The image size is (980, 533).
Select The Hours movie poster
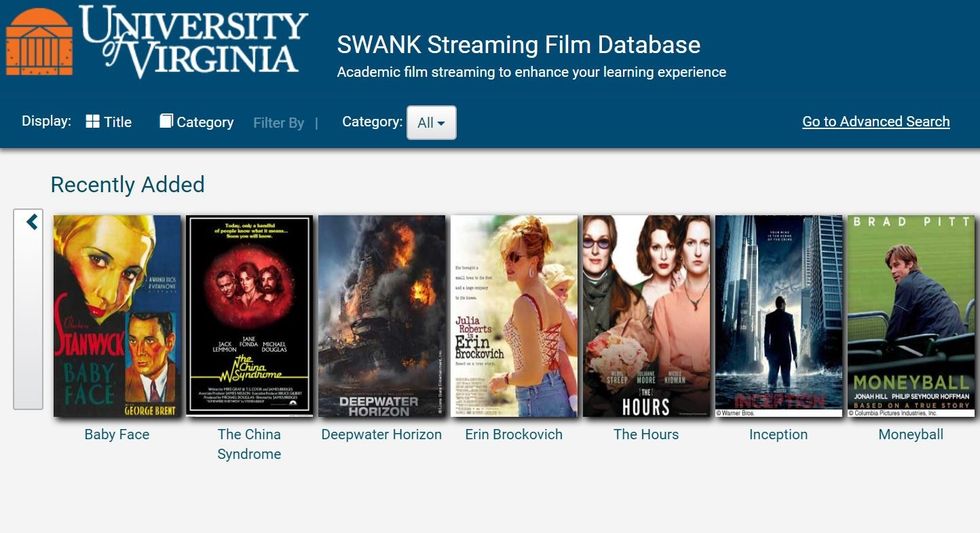pos(646,316)
